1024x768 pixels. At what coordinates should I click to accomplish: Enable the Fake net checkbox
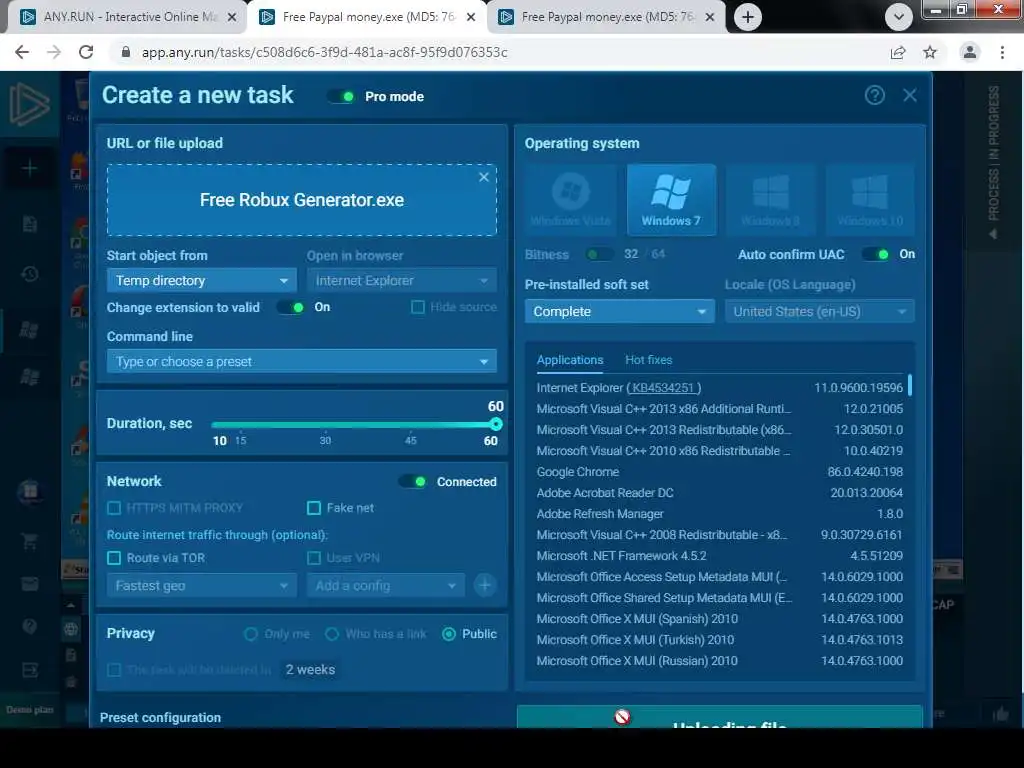[313, 507]
